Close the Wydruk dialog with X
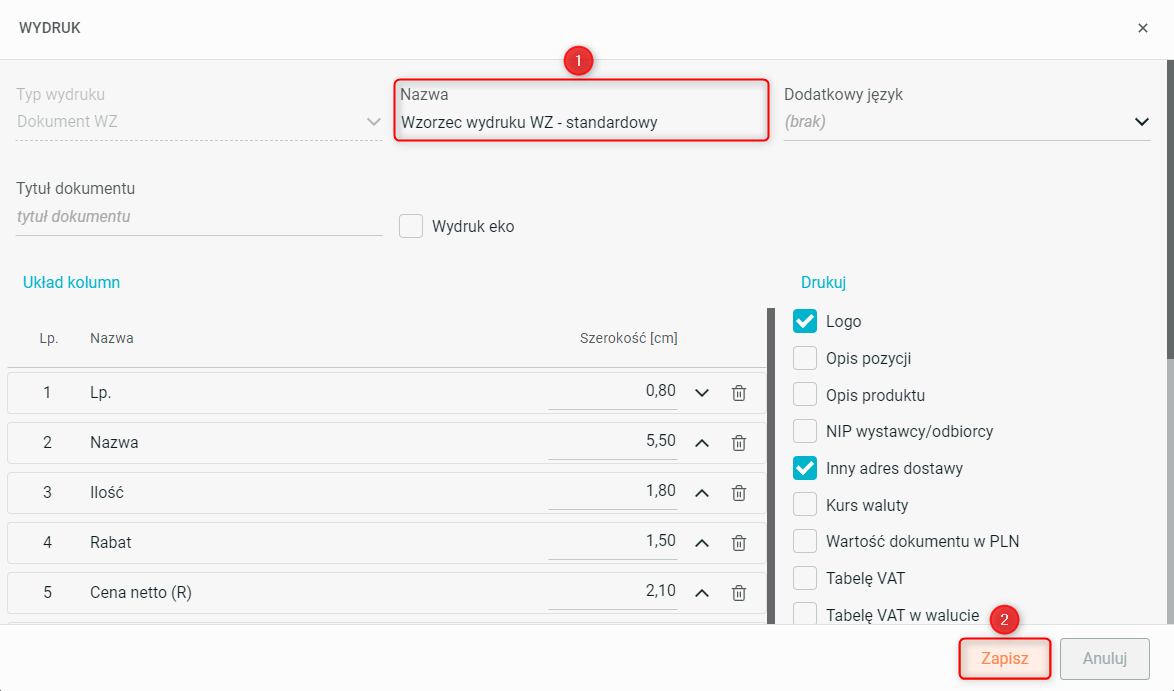 1143,28
